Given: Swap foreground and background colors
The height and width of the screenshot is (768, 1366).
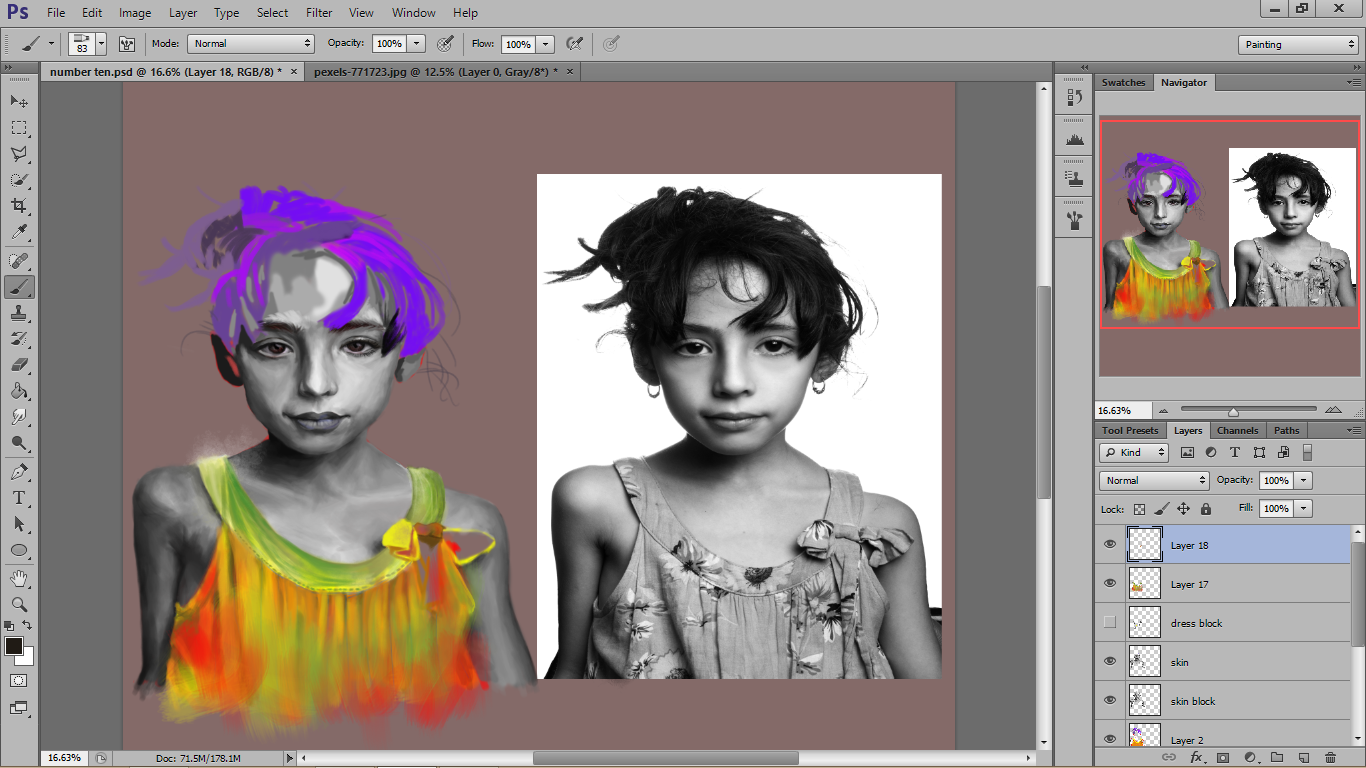Looking at the screenshot, I should tap(28, 626).
